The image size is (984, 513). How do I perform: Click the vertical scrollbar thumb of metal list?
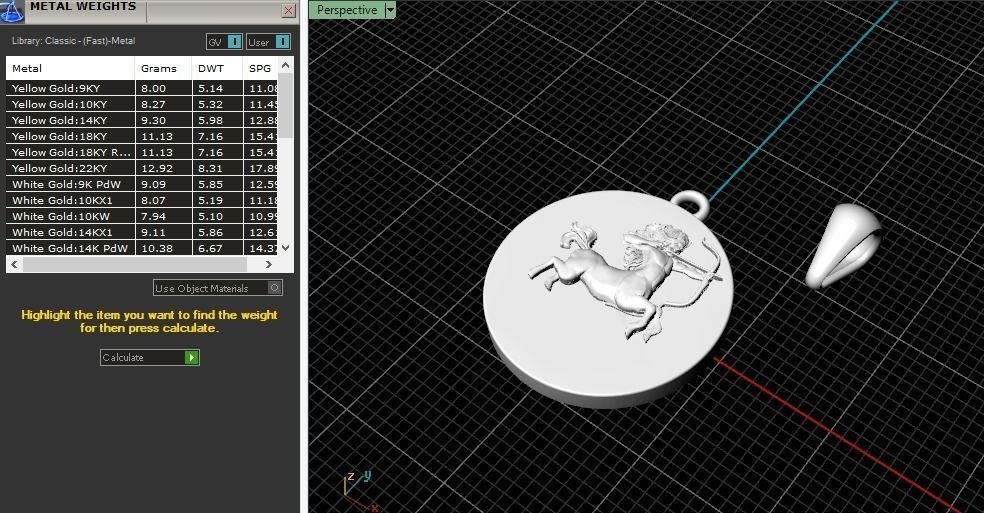tap(286, 105)
